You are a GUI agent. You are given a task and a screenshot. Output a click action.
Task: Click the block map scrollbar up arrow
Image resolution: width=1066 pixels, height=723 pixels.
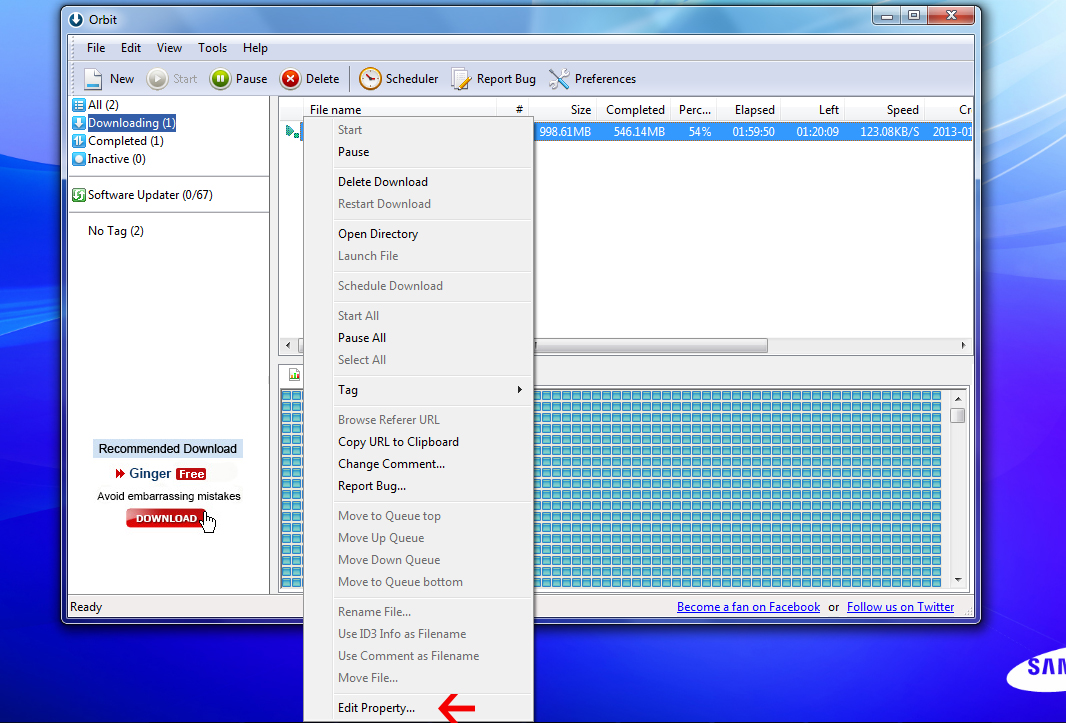tap(958, 399)
